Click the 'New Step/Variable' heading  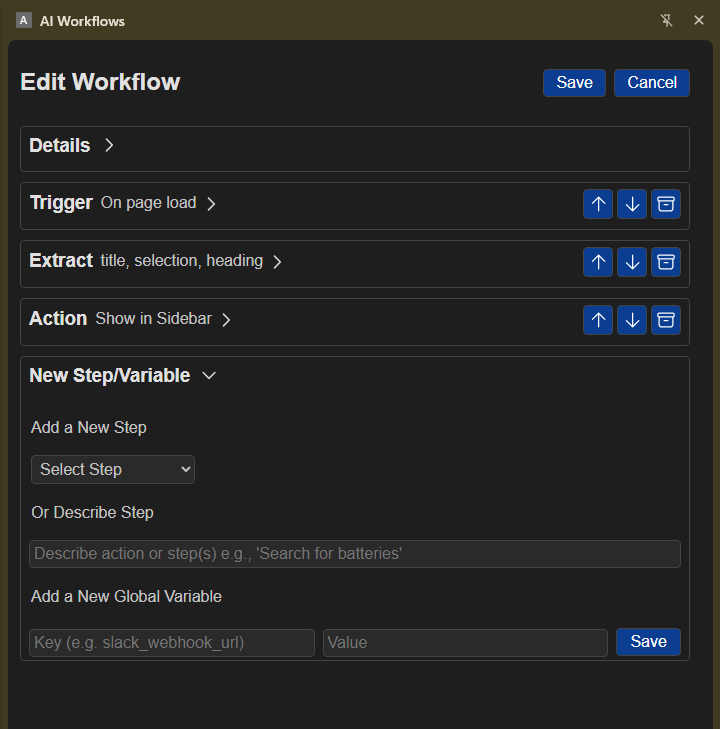click(110, 376)
